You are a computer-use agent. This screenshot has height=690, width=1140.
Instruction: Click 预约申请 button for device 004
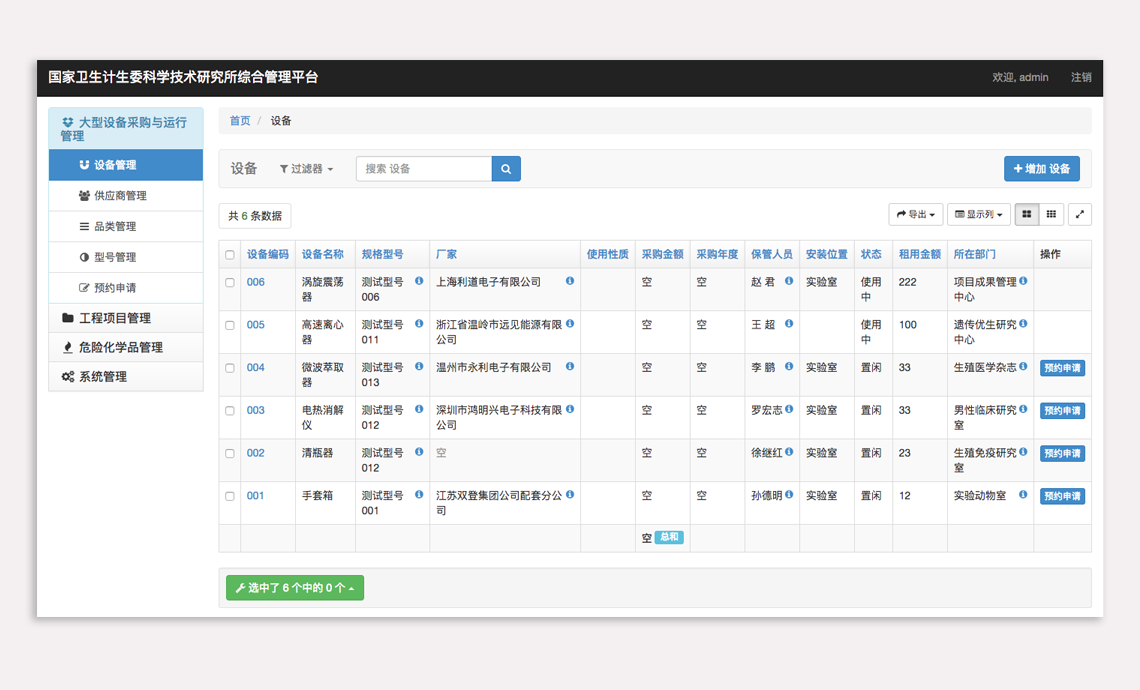coord(1061,368)
